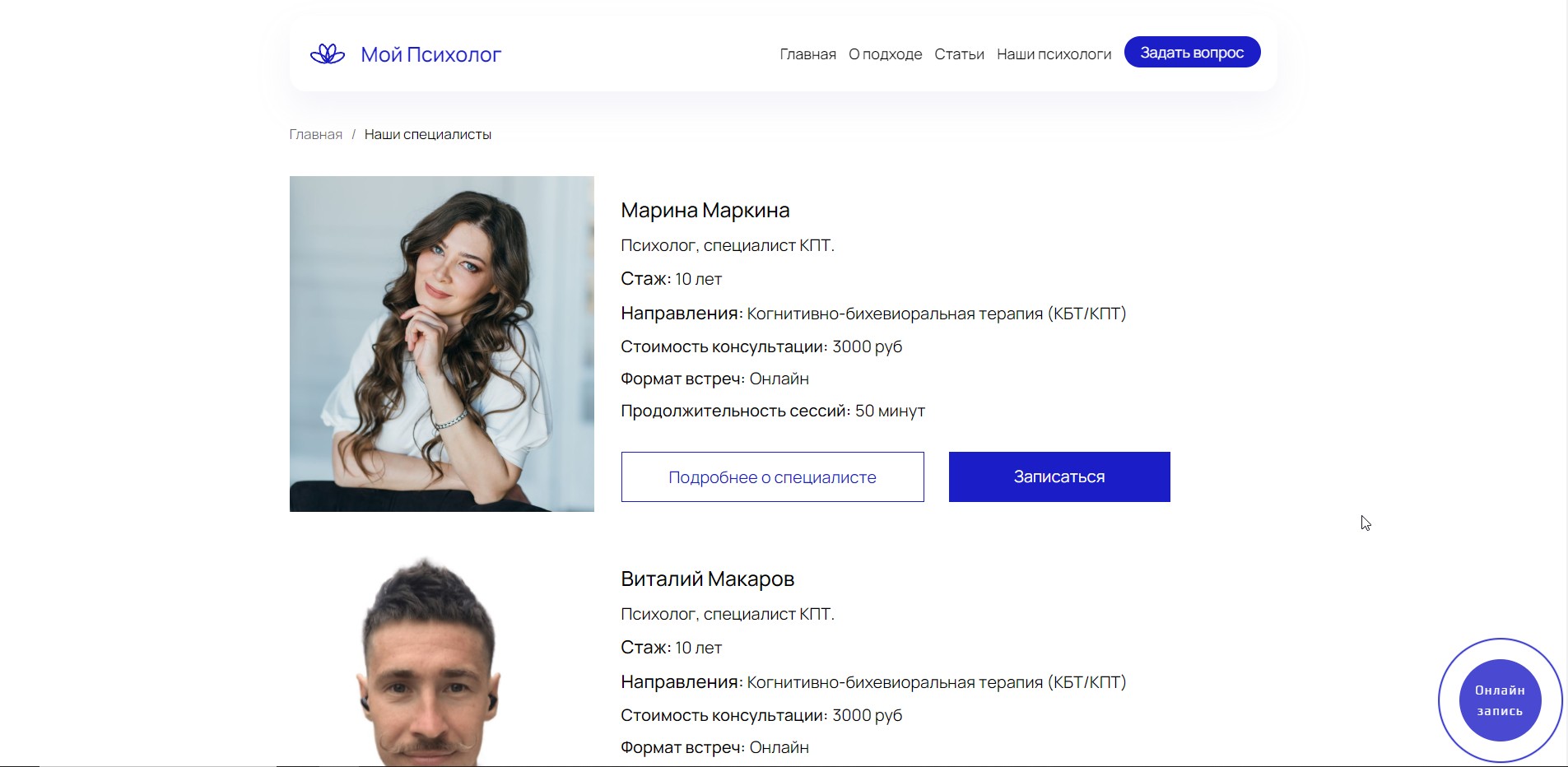Select Марина Маркина's Стаж: 10 лет text
The width and height of the screenshot is (1568, 767).
pyautogui.click(x=671, y=279)
